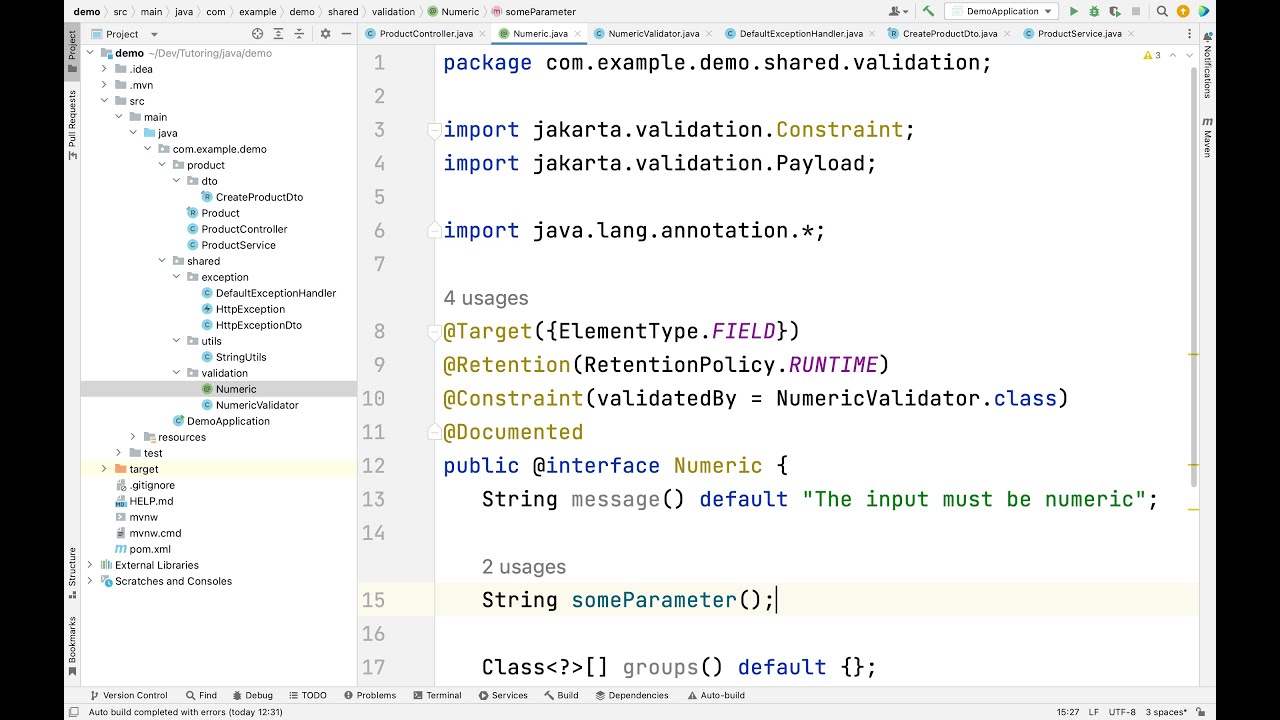Click the Build project hammer icon
The width and height of the screenshot is (1280, 720).
point(928,12)
